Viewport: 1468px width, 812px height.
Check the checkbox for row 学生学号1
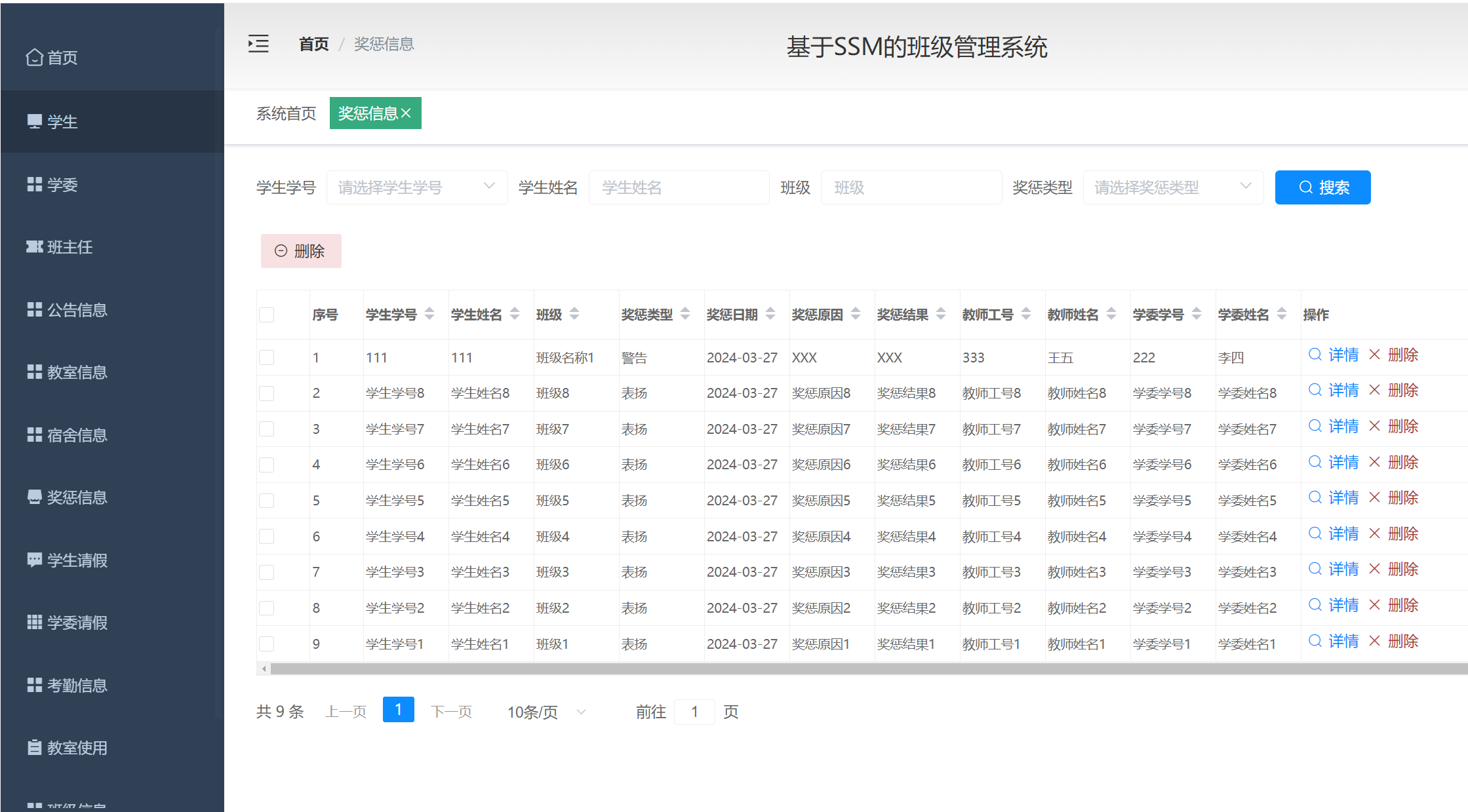click(266, 644)
